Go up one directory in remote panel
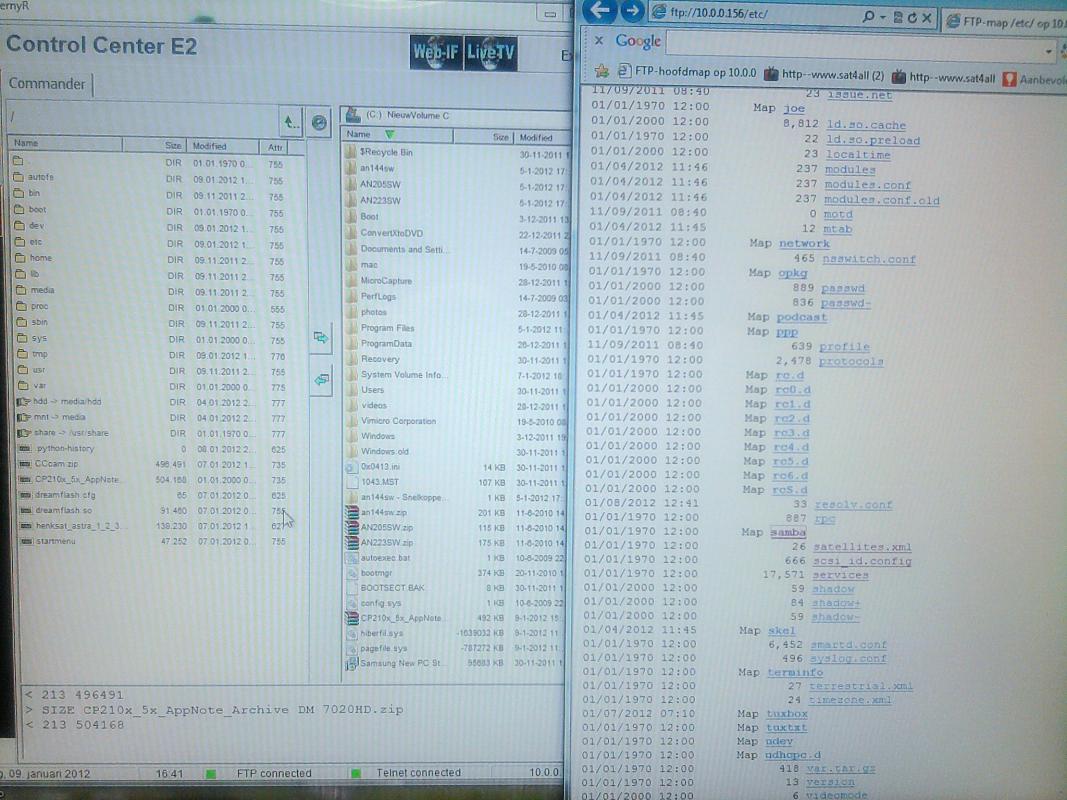Image resolution: width=1067 pixels, height=800 pixels. coord(291,122)
